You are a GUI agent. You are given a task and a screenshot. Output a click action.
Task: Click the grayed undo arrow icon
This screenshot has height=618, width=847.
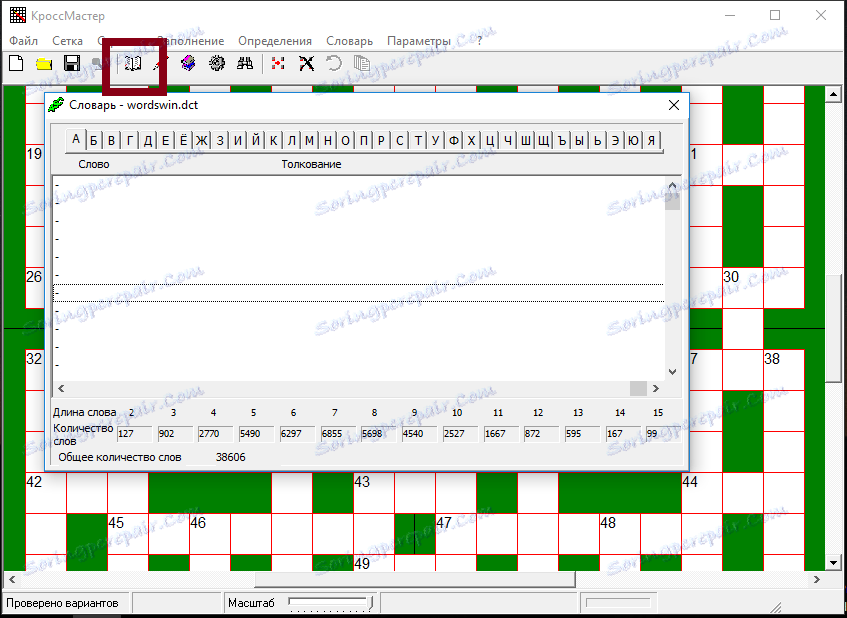point(334,64)
